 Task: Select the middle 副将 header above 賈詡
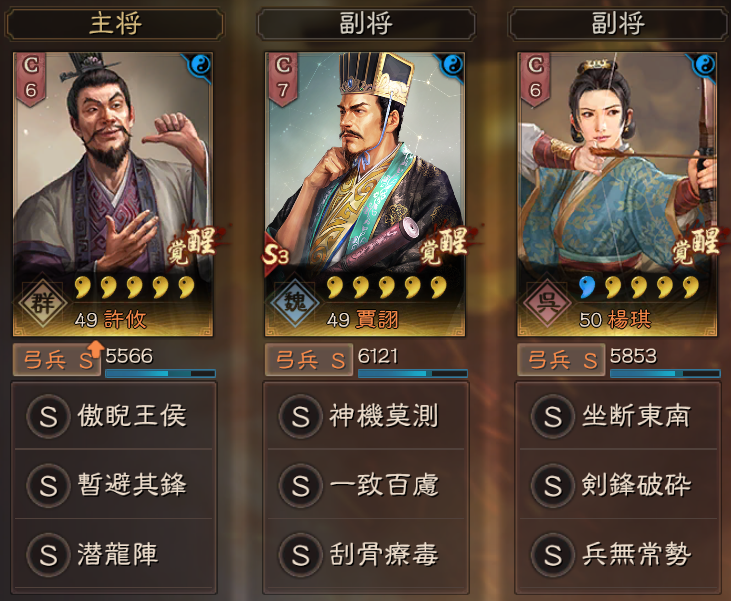(366, 24)
